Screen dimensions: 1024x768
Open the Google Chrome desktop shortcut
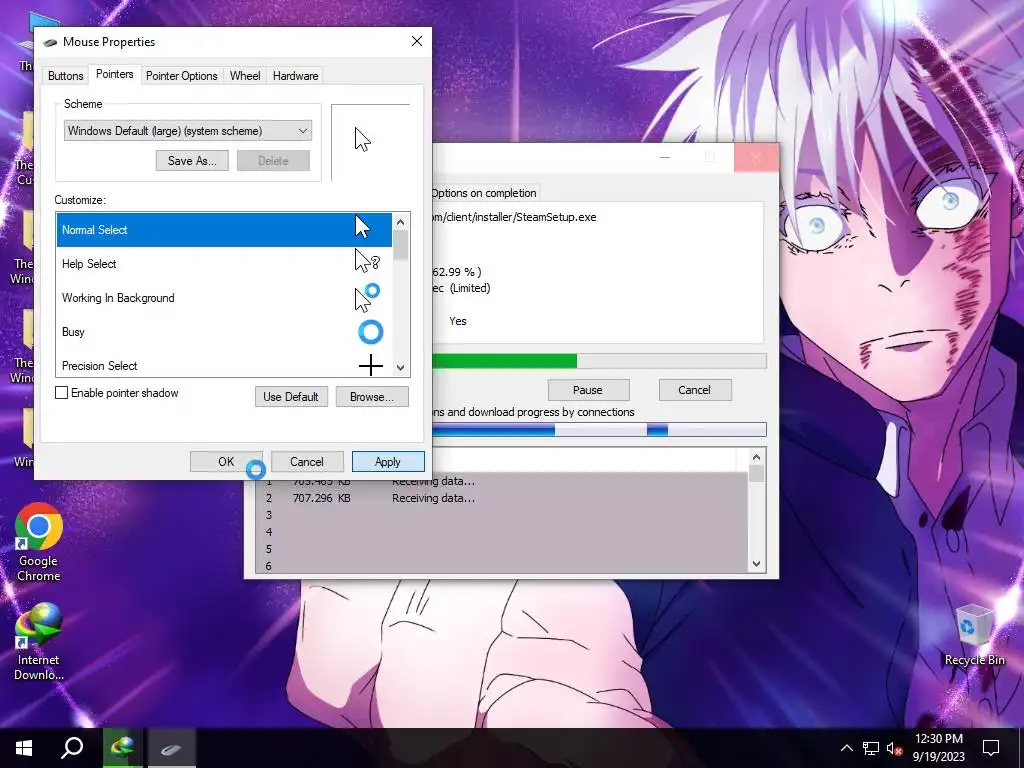click(x=39, y=542)
